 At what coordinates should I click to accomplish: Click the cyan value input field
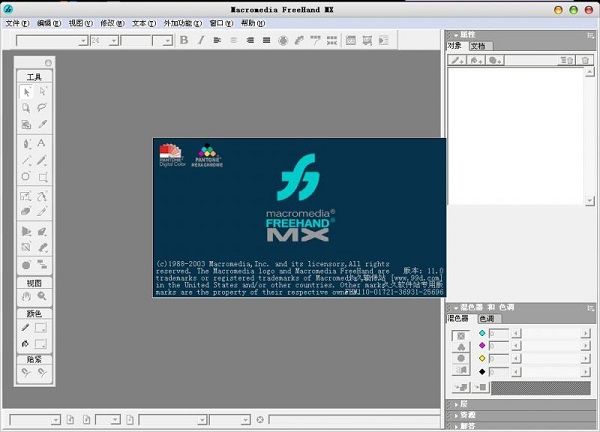point(499,333)
